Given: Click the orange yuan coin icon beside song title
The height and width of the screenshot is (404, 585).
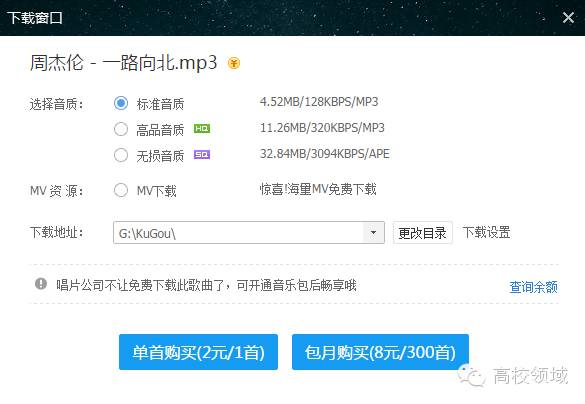Looking at the screenshot, I should click(234, 63).
